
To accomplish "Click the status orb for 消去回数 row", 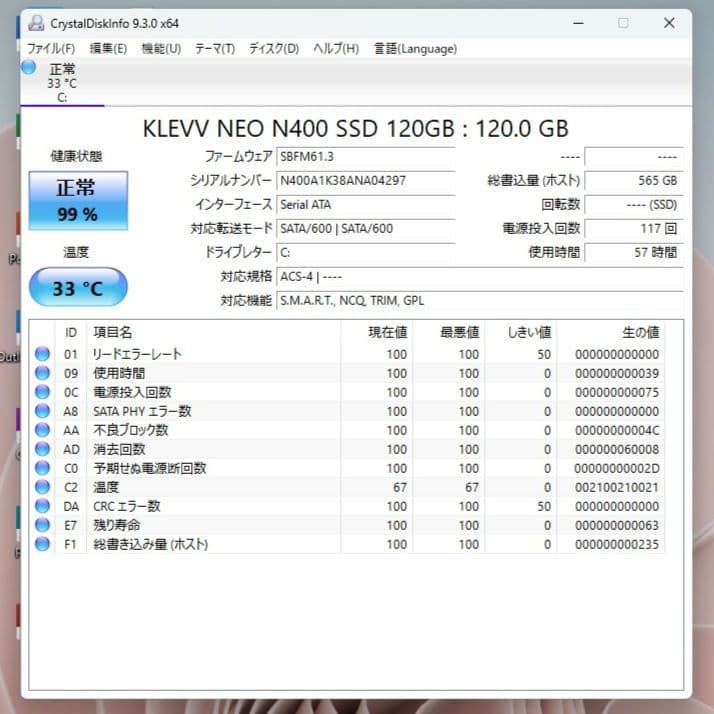I will click(42, 449).
